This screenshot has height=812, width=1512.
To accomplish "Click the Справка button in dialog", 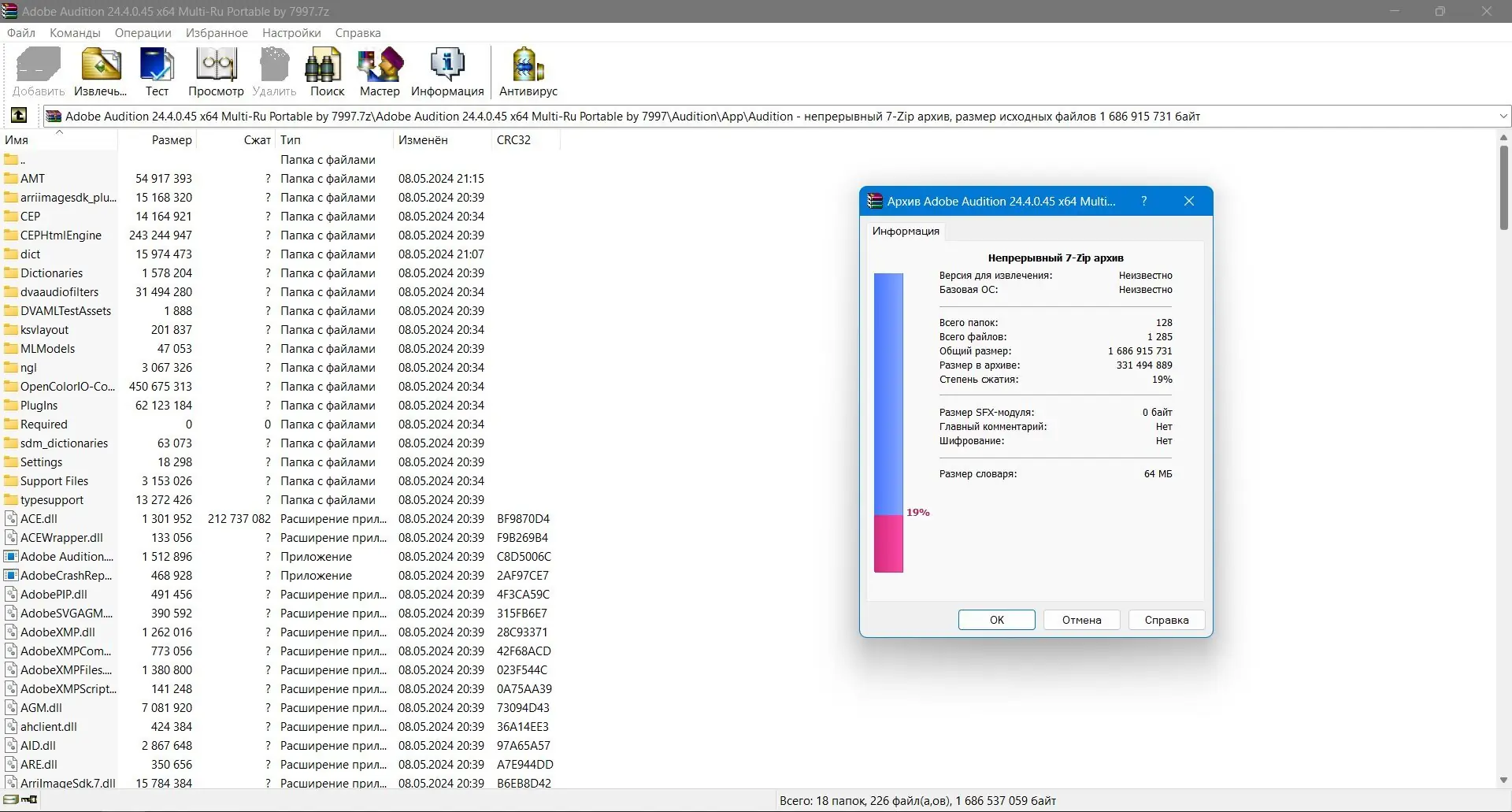I will click(1166, 620).
